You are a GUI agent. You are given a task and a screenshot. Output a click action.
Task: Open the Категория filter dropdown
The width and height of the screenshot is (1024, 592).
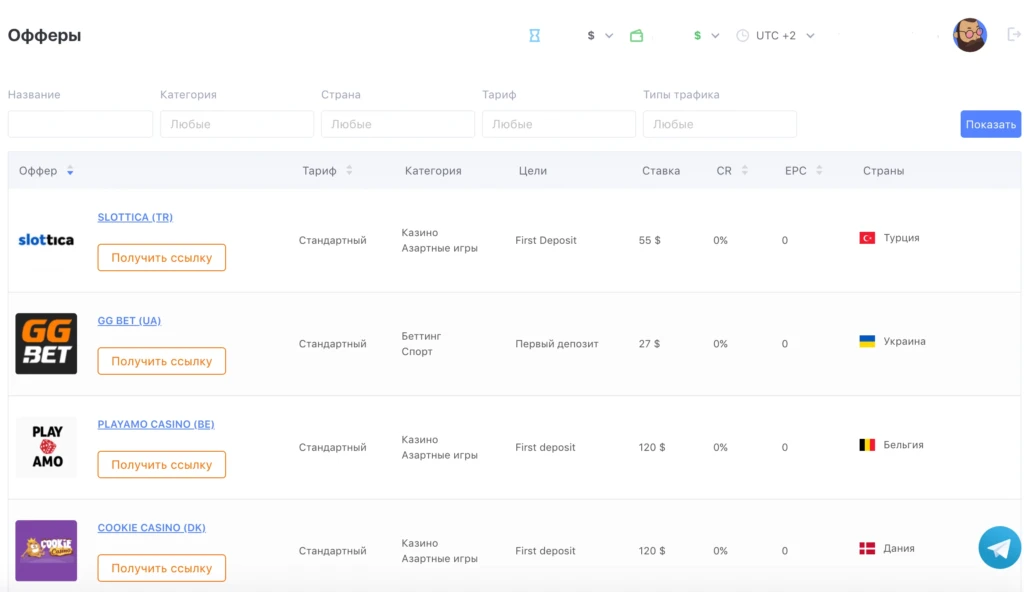click(237, 124)
